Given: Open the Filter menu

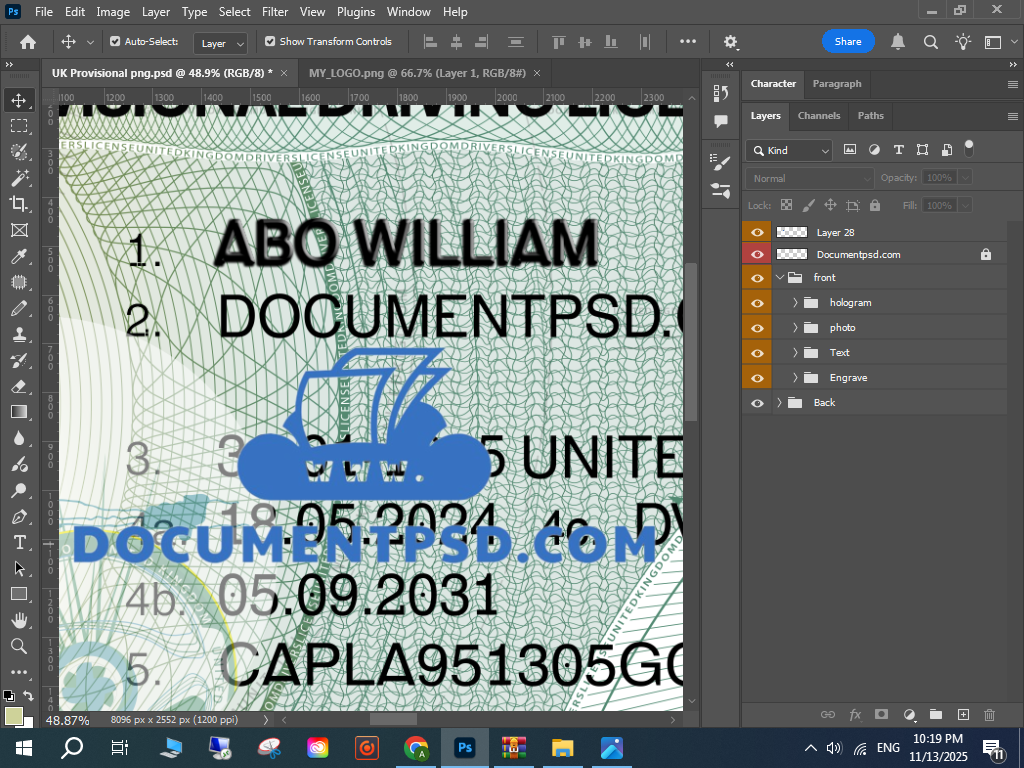Looking at the screenshot, I should pyautogui.click(x=274, y=12).
